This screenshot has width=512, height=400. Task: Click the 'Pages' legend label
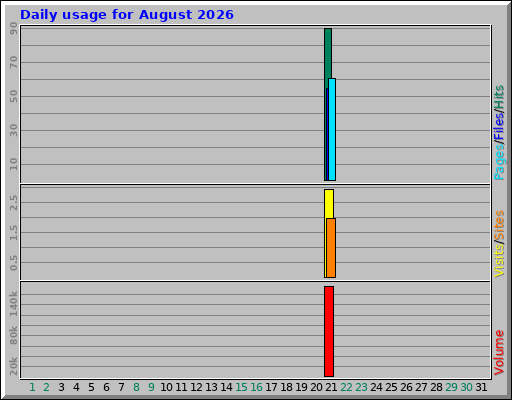point(499,163)
